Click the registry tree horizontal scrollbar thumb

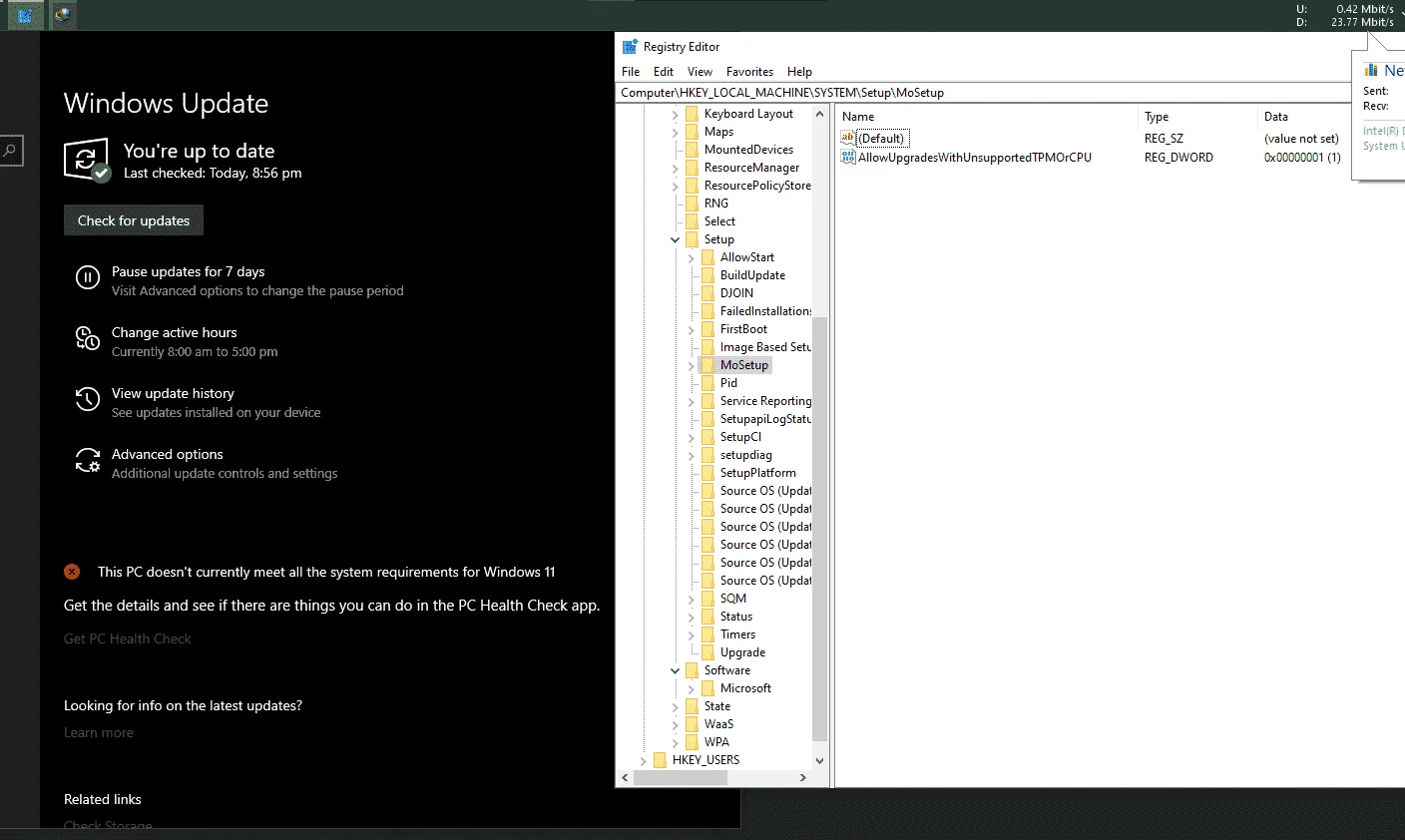tap(683, 777)
